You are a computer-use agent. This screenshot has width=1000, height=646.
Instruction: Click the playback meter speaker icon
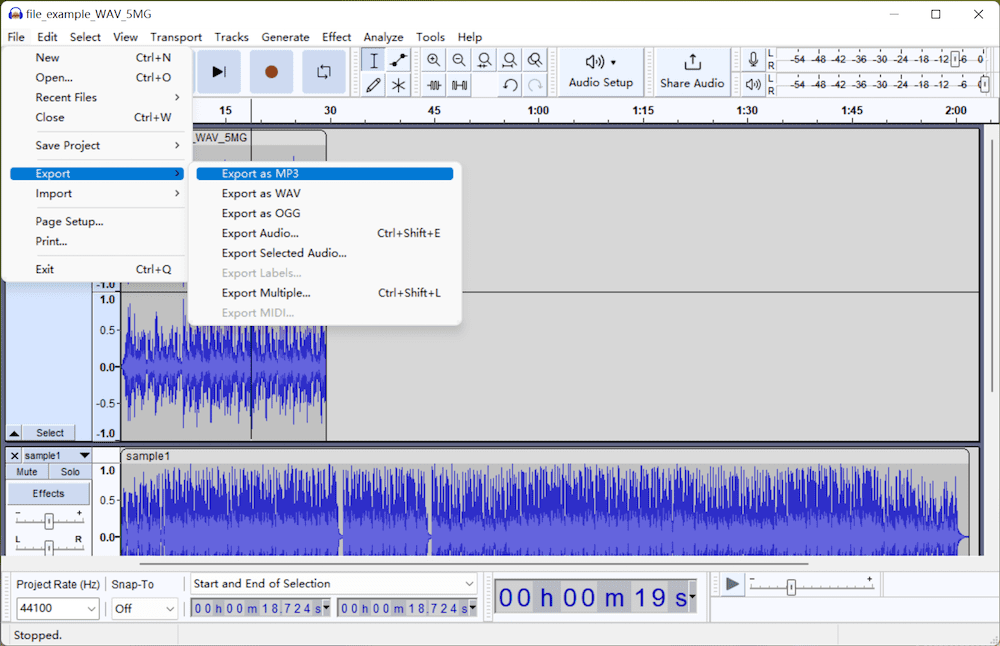click(753, 84)
